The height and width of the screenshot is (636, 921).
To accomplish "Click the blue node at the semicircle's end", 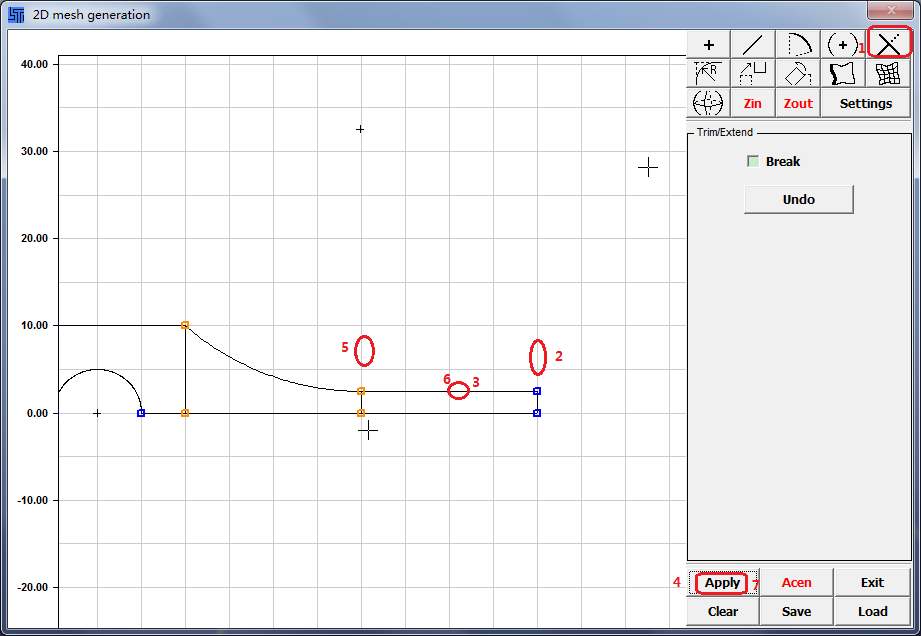I will 141,413.
